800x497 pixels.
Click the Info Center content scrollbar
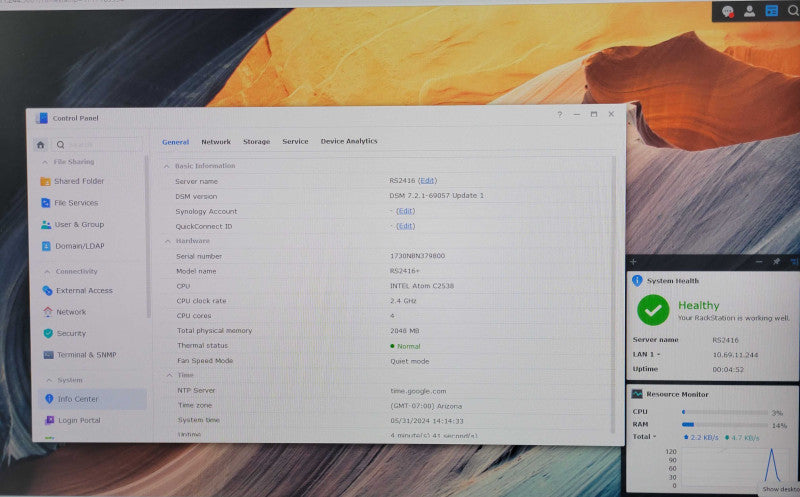[x=614, y=296]
